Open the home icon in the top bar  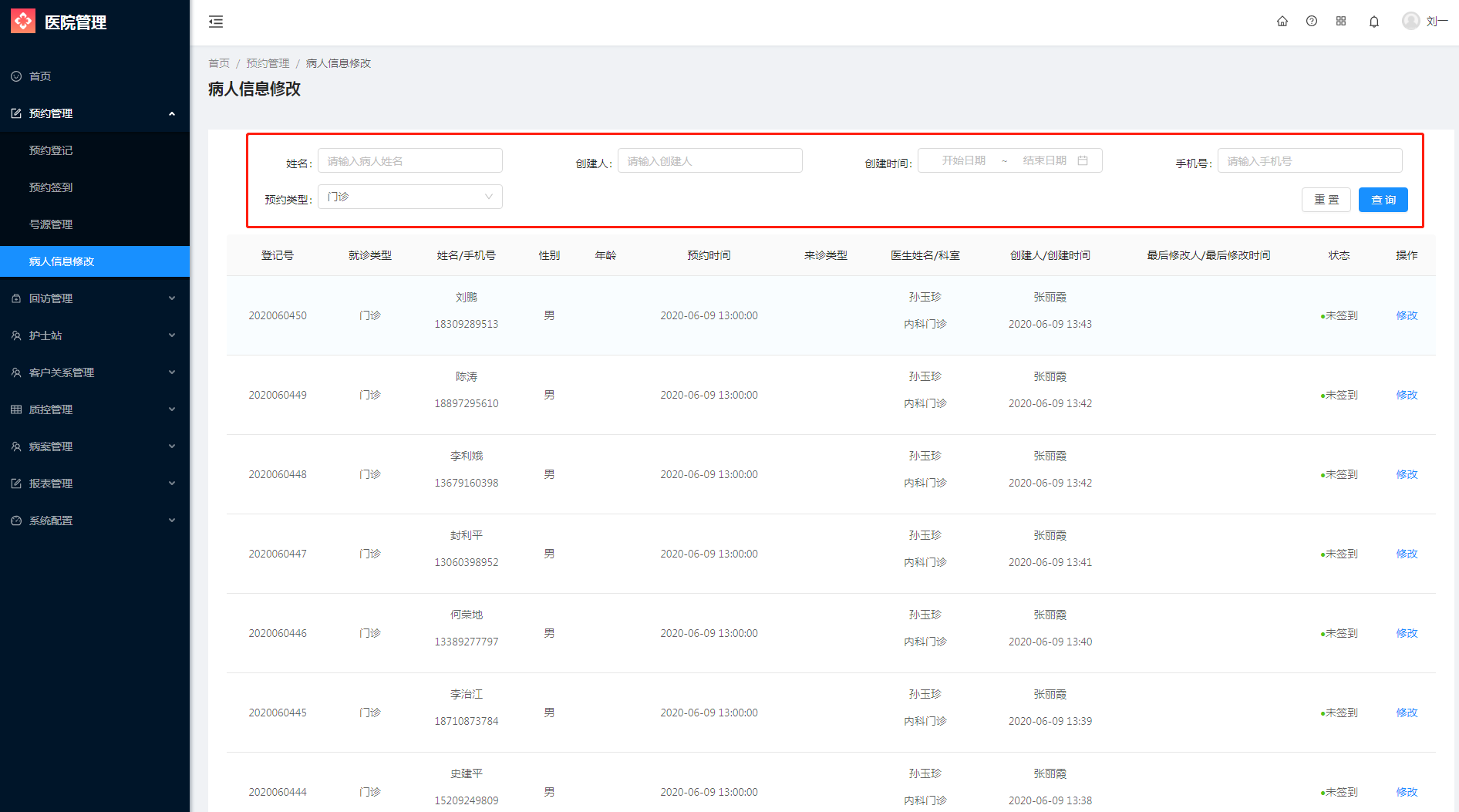pyautogui.click(x=1282, y=22)
